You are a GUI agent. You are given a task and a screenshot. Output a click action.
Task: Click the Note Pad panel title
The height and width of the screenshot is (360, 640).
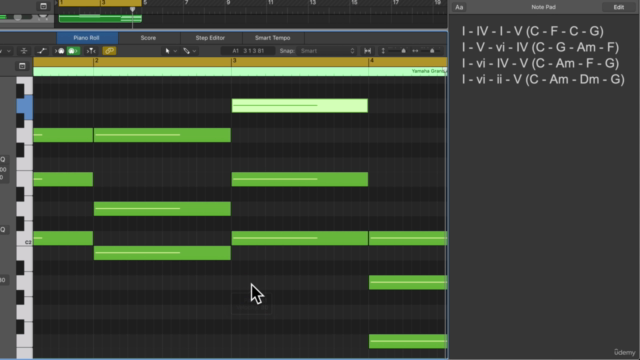pyautogui.click(x=543, y=7)
